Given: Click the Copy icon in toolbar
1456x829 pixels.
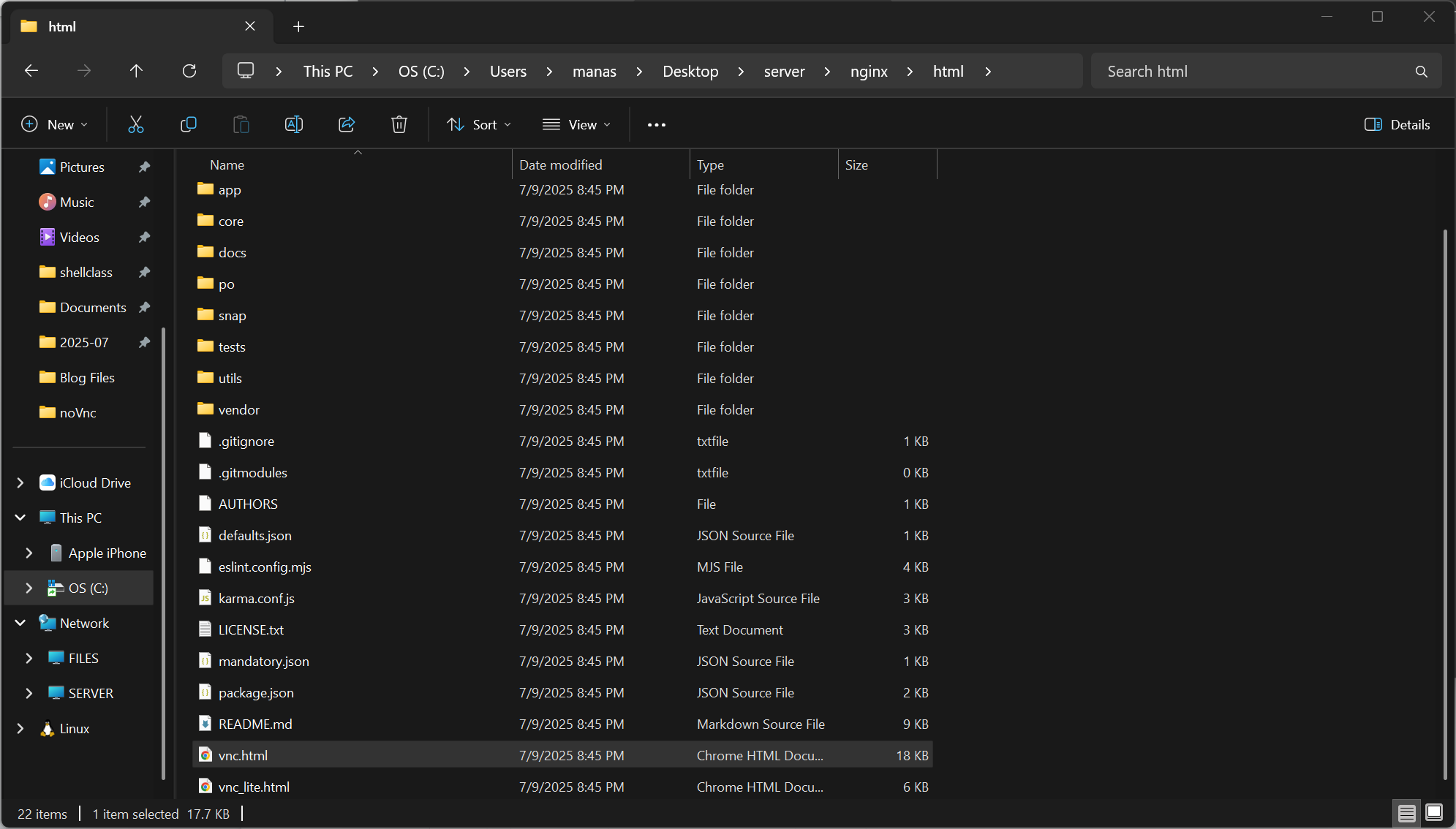Looking at the screenshot, I should pyautogui.click(x=189, y=124).
